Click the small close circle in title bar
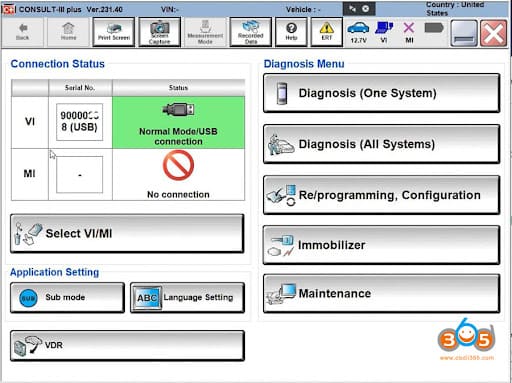This screenshot has width=512, height=383. tap(366, 9)
